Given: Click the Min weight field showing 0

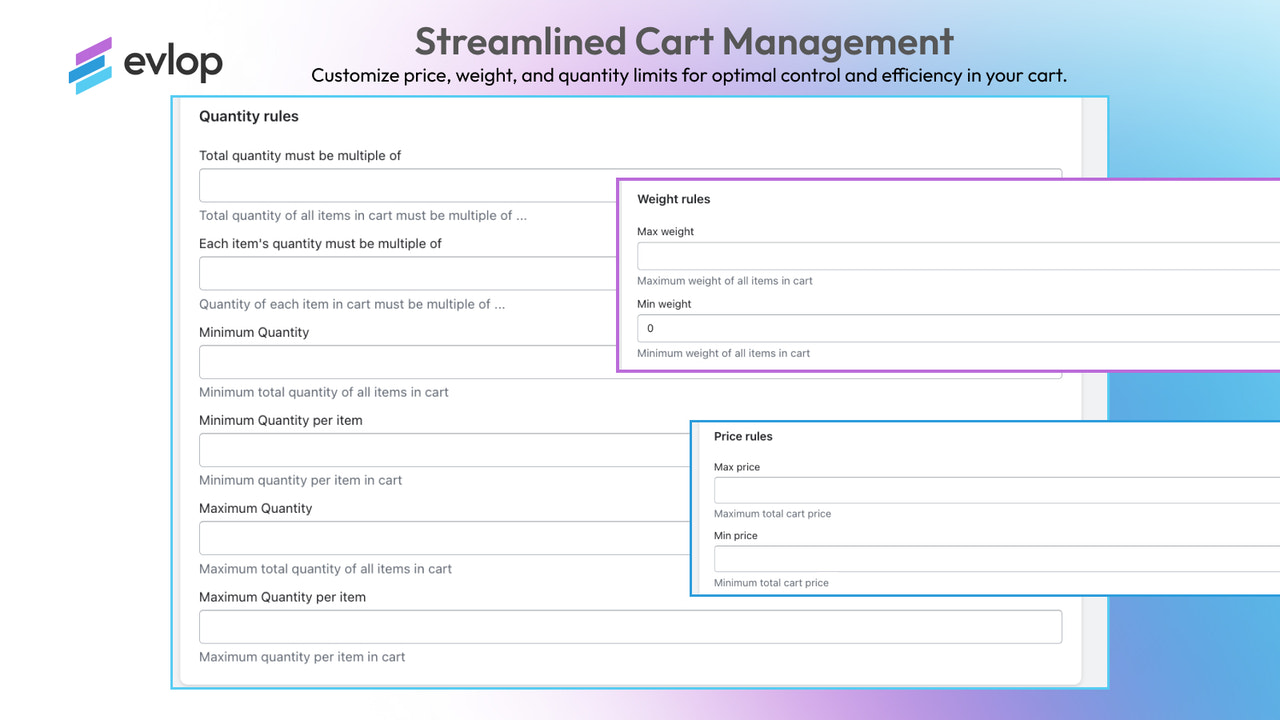Looking at the screenshot, I should [x=950, y=328].
